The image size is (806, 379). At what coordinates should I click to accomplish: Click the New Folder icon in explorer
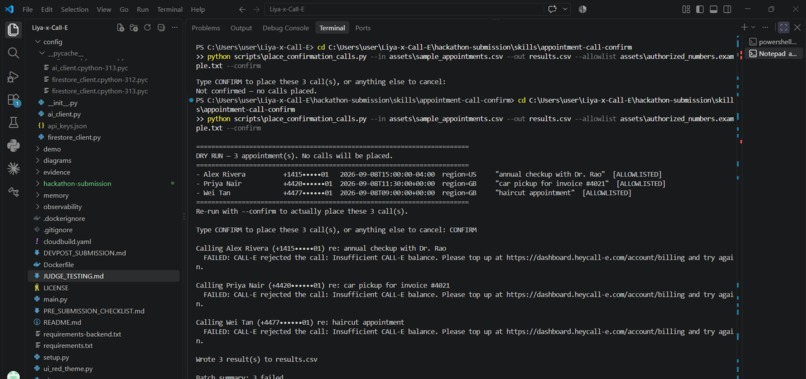(x=134, y=28)
